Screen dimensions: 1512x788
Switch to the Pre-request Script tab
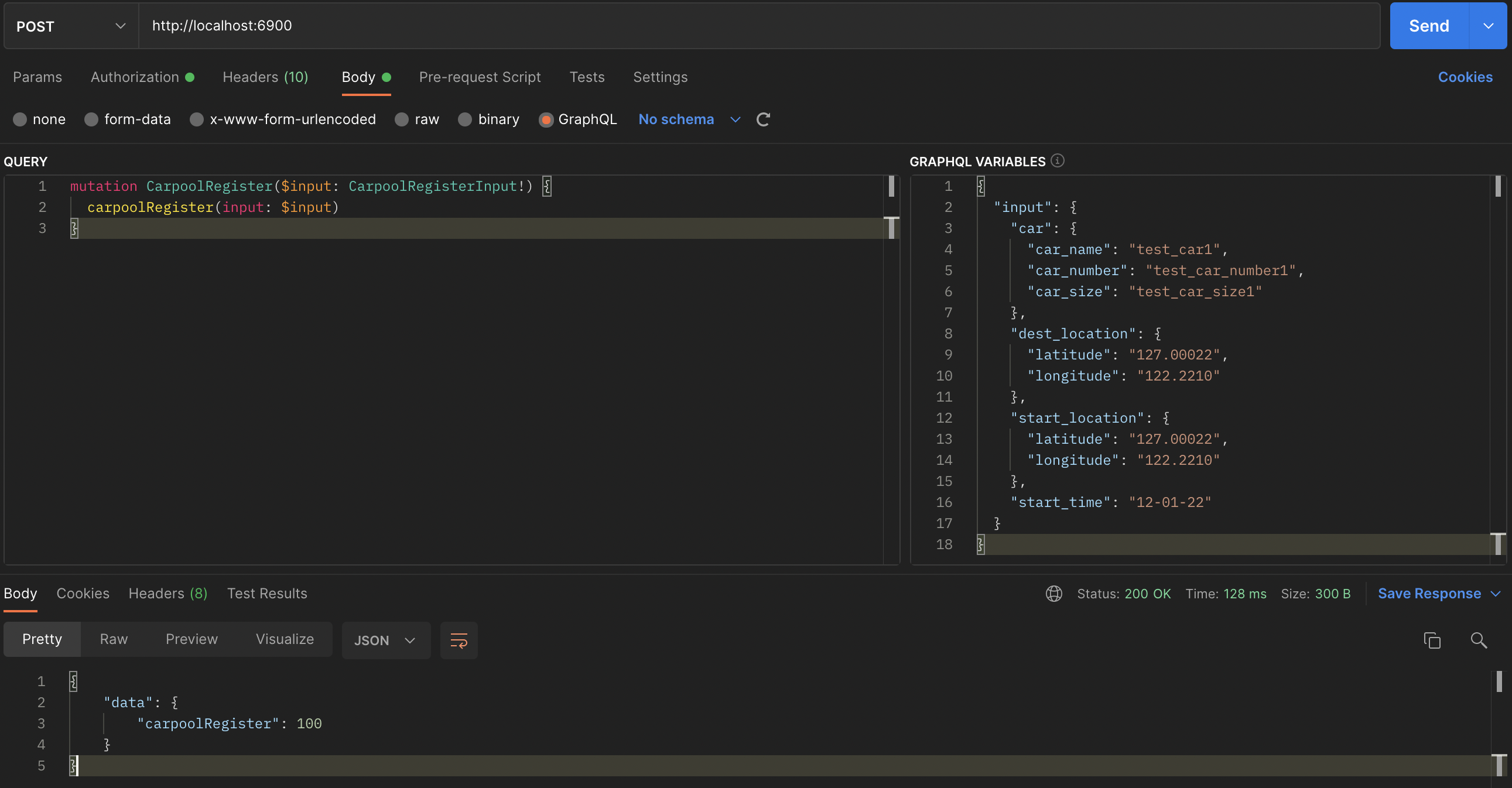pos(480,77)
